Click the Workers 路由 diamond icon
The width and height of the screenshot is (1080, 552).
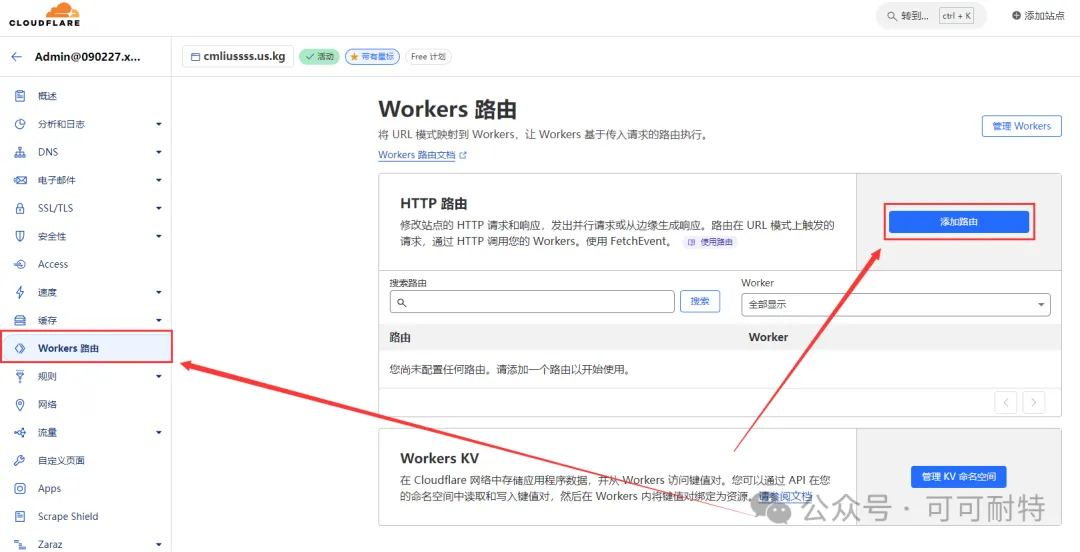[x=20, y=348]
